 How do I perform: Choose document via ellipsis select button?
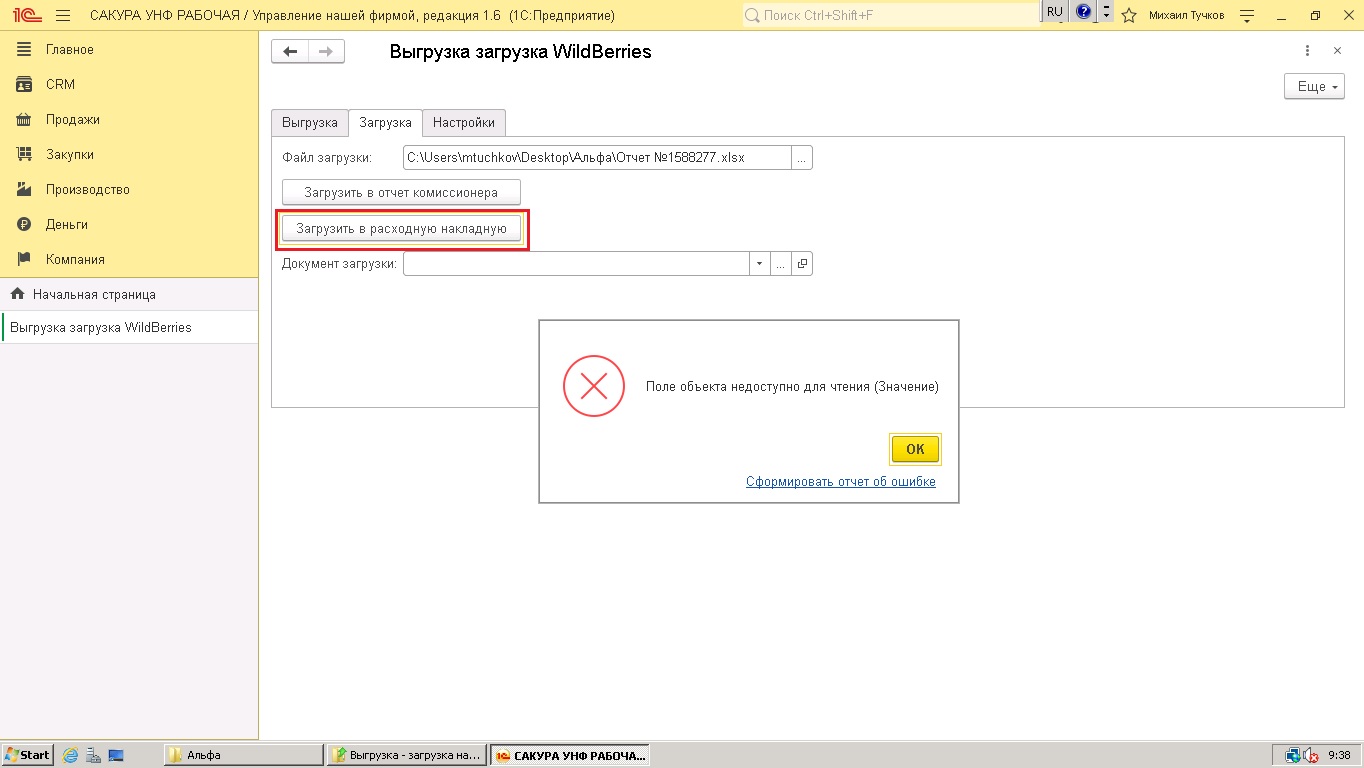click(x=781, y=264)
